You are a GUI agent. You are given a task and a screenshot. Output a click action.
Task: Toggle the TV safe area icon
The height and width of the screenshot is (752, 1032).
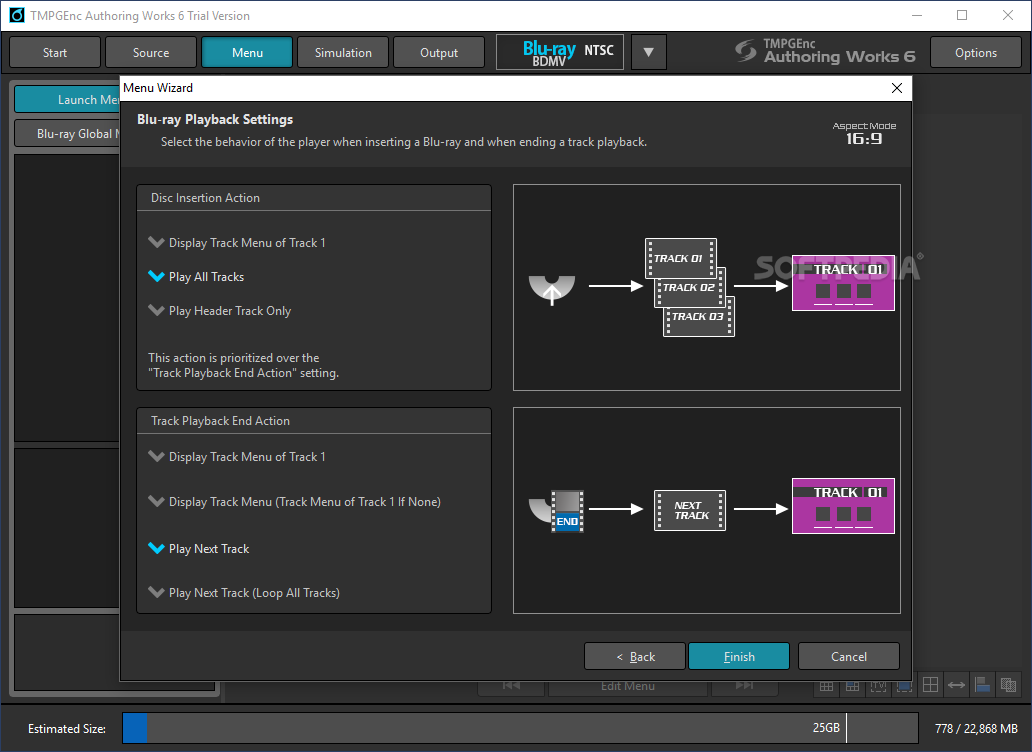click(x=878, y=686)
